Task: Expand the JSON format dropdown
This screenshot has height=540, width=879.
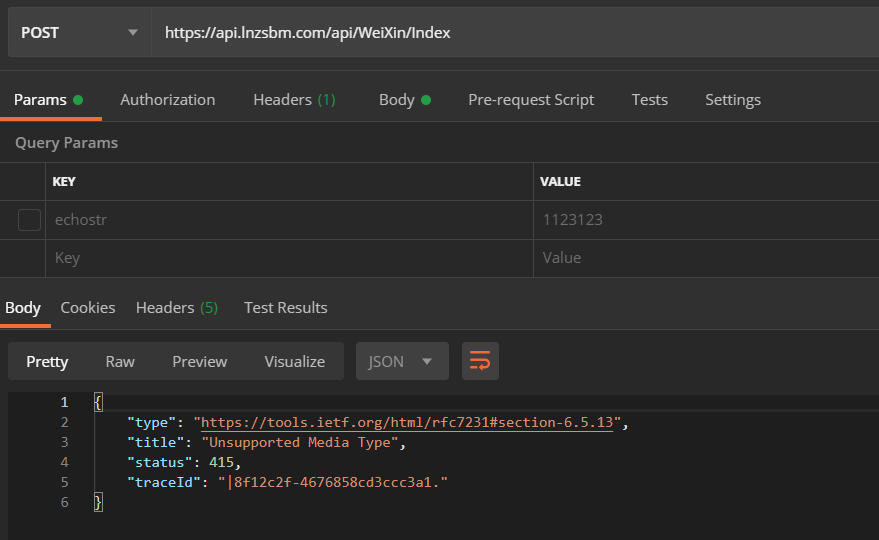Action: pos(402,361)
